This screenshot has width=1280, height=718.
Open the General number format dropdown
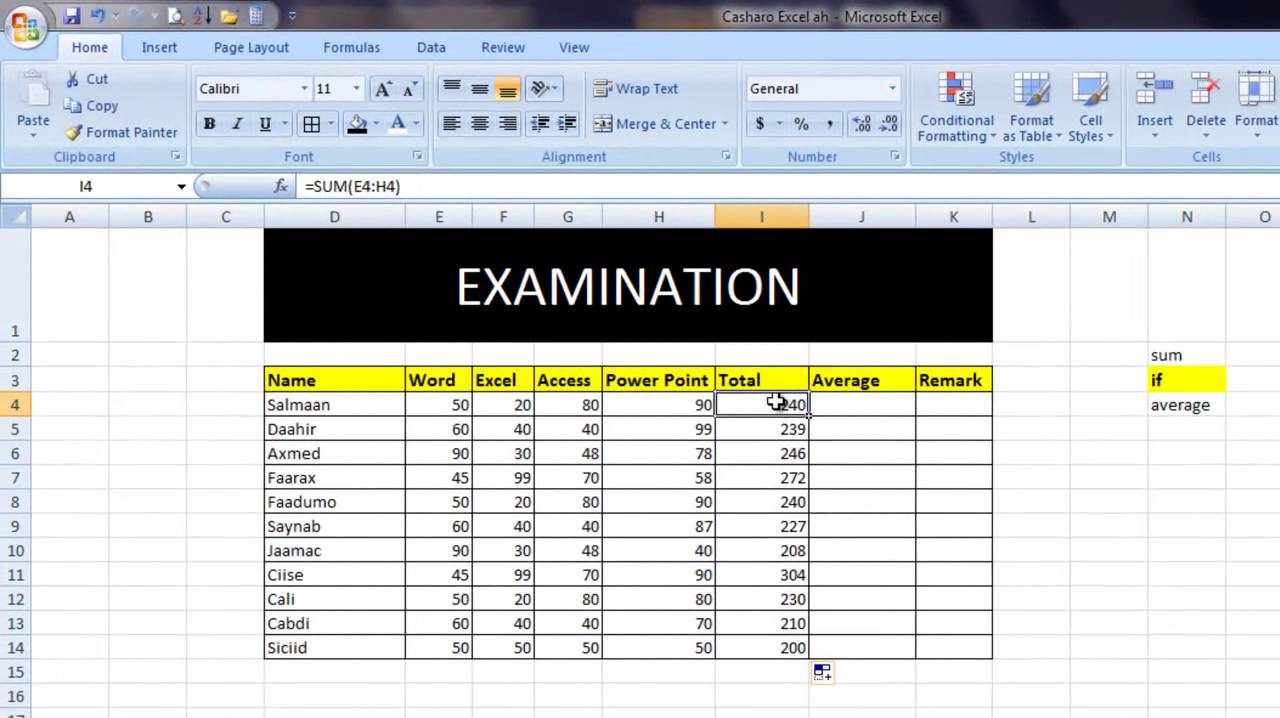(x=892, y=89)
